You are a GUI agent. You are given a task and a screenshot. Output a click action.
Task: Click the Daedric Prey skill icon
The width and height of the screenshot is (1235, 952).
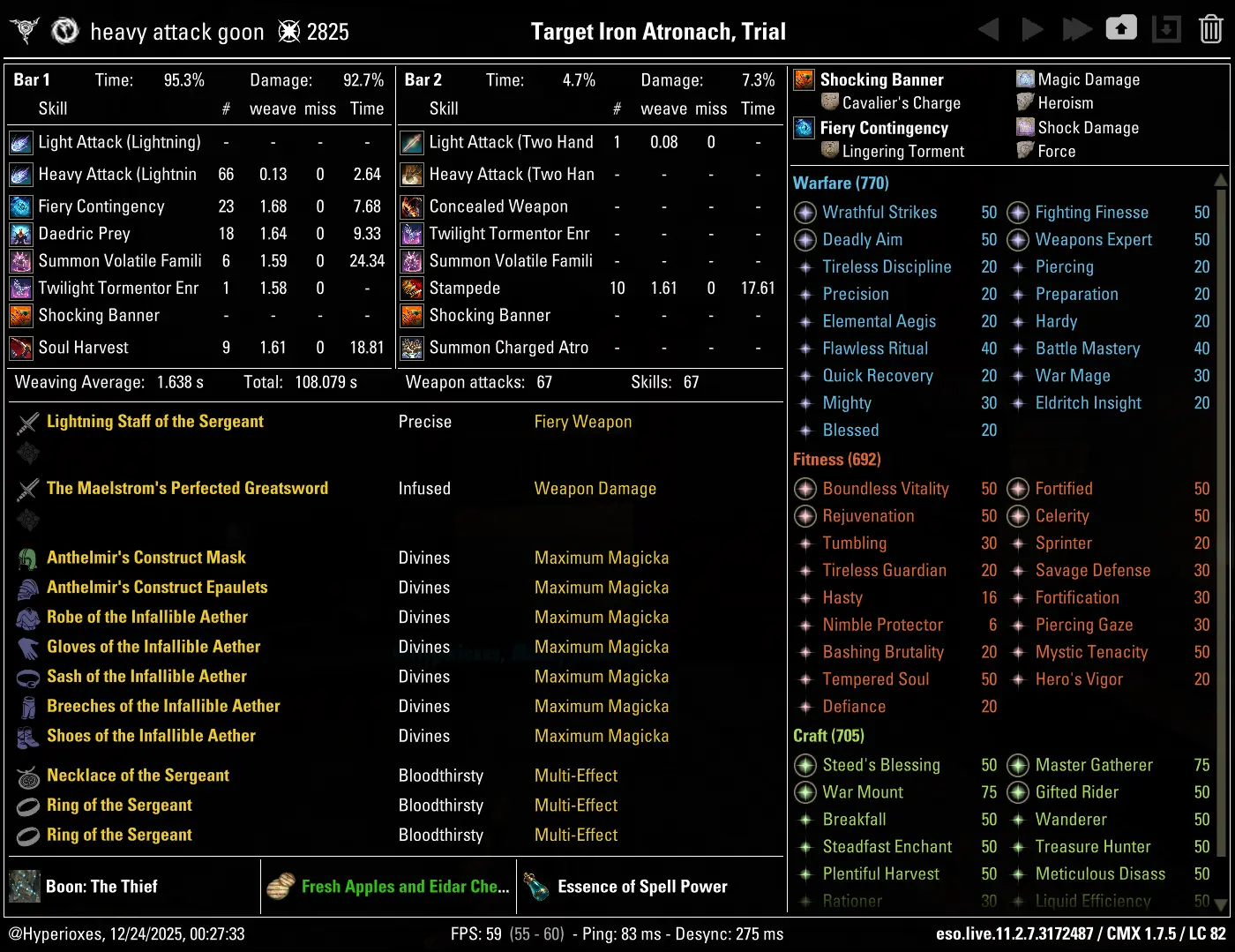coord(21,234)
